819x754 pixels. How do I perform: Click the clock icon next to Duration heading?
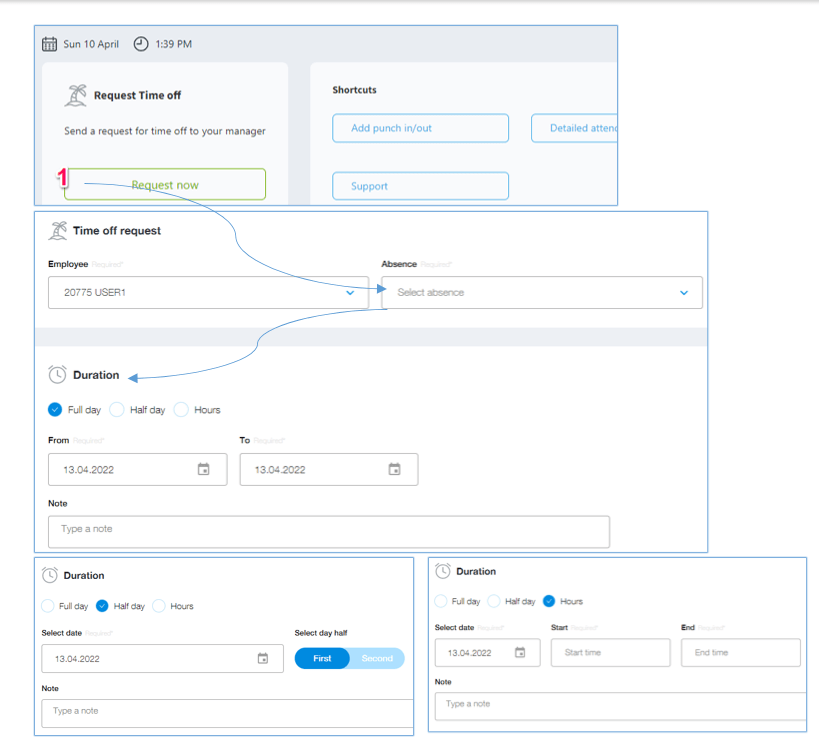pyautogui.click(x=57, y=374)
